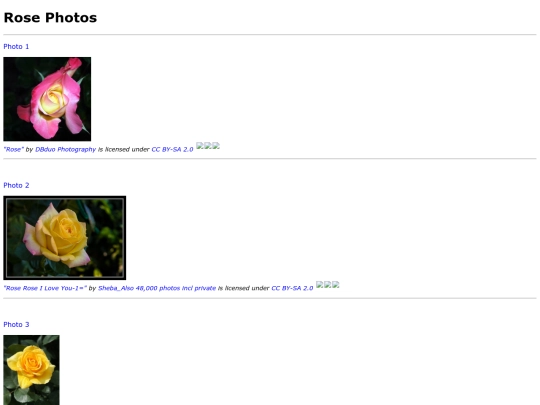540x405 pixels.
Task: Visit the DBduo Photography author link
Action: pyautogui.click(x=65, y=149)
